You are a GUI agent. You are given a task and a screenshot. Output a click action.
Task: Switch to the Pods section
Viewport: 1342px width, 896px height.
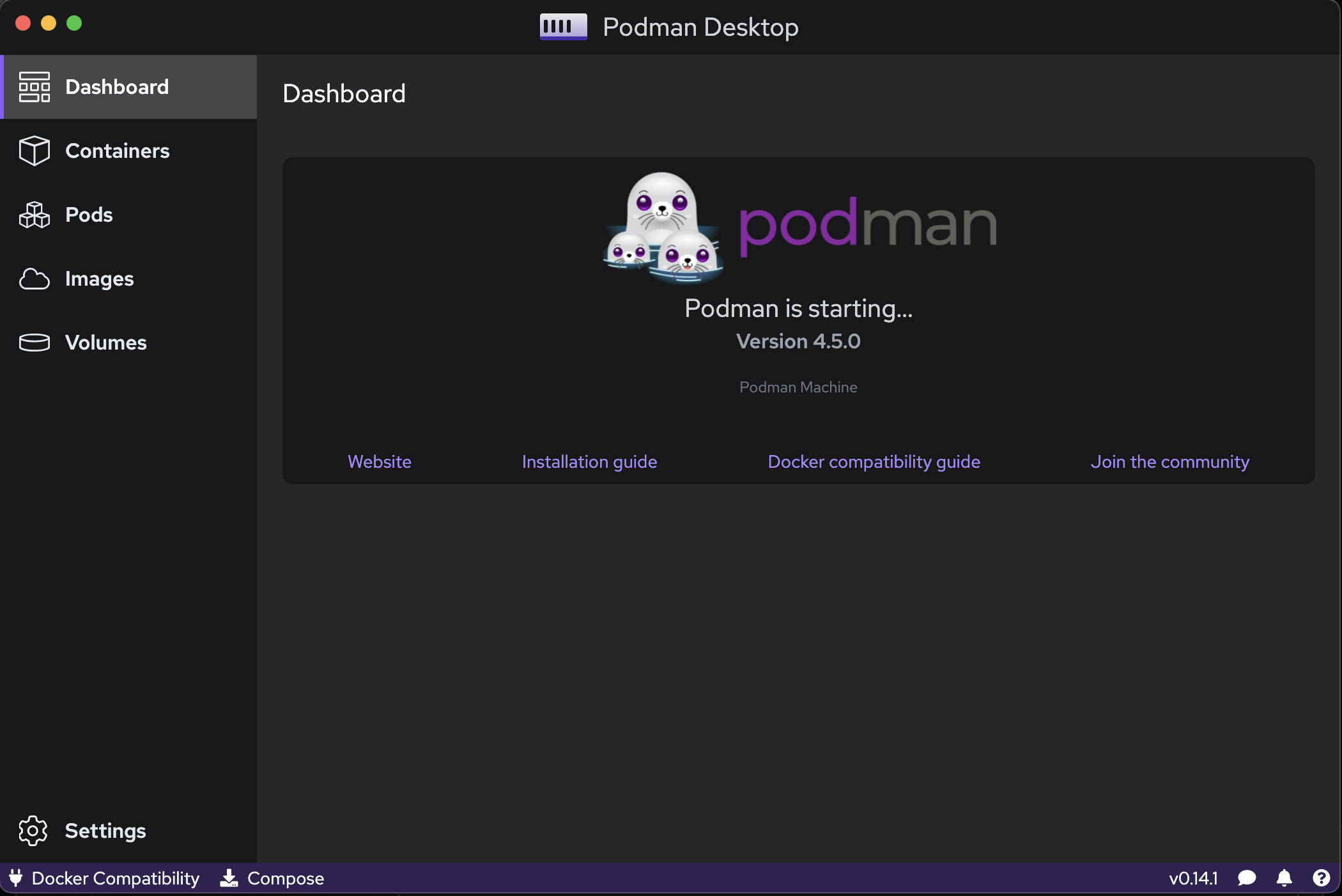pos(128,215)
